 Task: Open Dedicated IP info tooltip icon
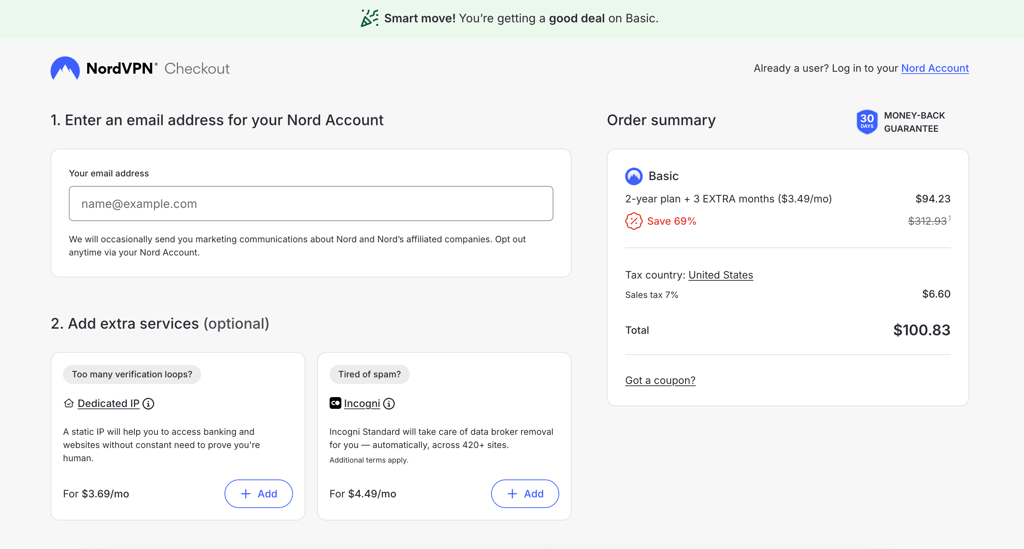point(148,403)
